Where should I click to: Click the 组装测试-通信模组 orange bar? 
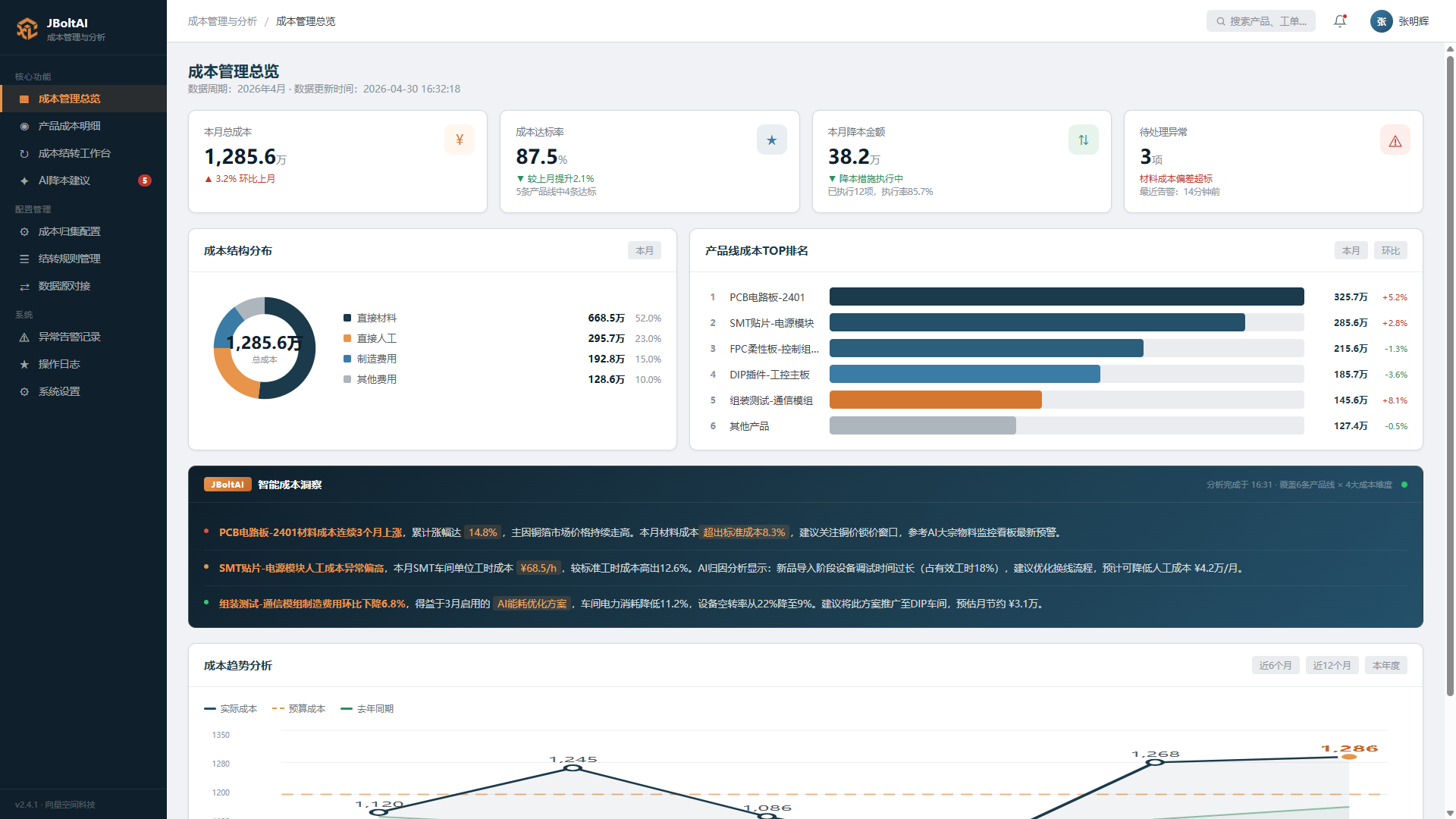tap(936, 400)
